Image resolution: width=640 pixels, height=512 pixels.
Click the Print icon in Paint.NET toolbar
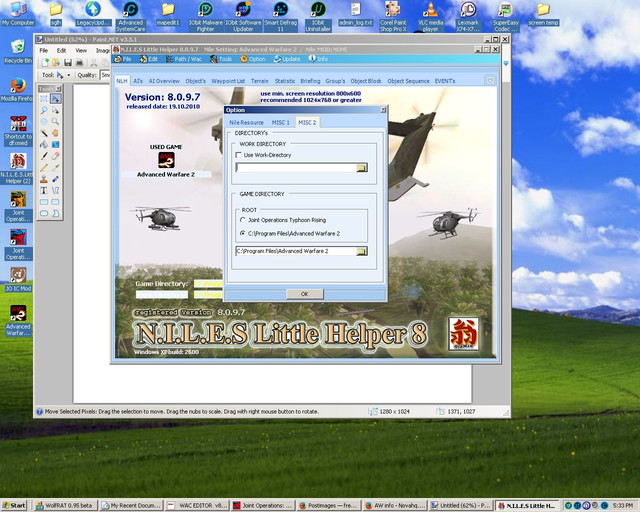tap(80, 62)
